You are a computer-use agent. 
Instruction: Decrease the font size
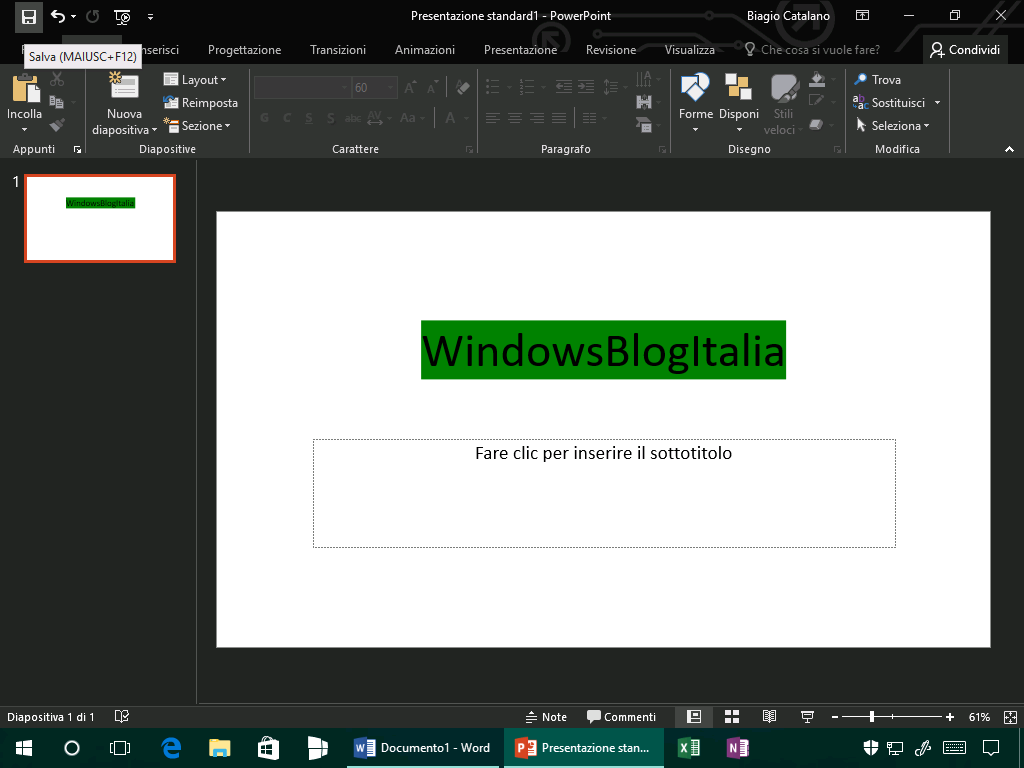click(432, 88)
